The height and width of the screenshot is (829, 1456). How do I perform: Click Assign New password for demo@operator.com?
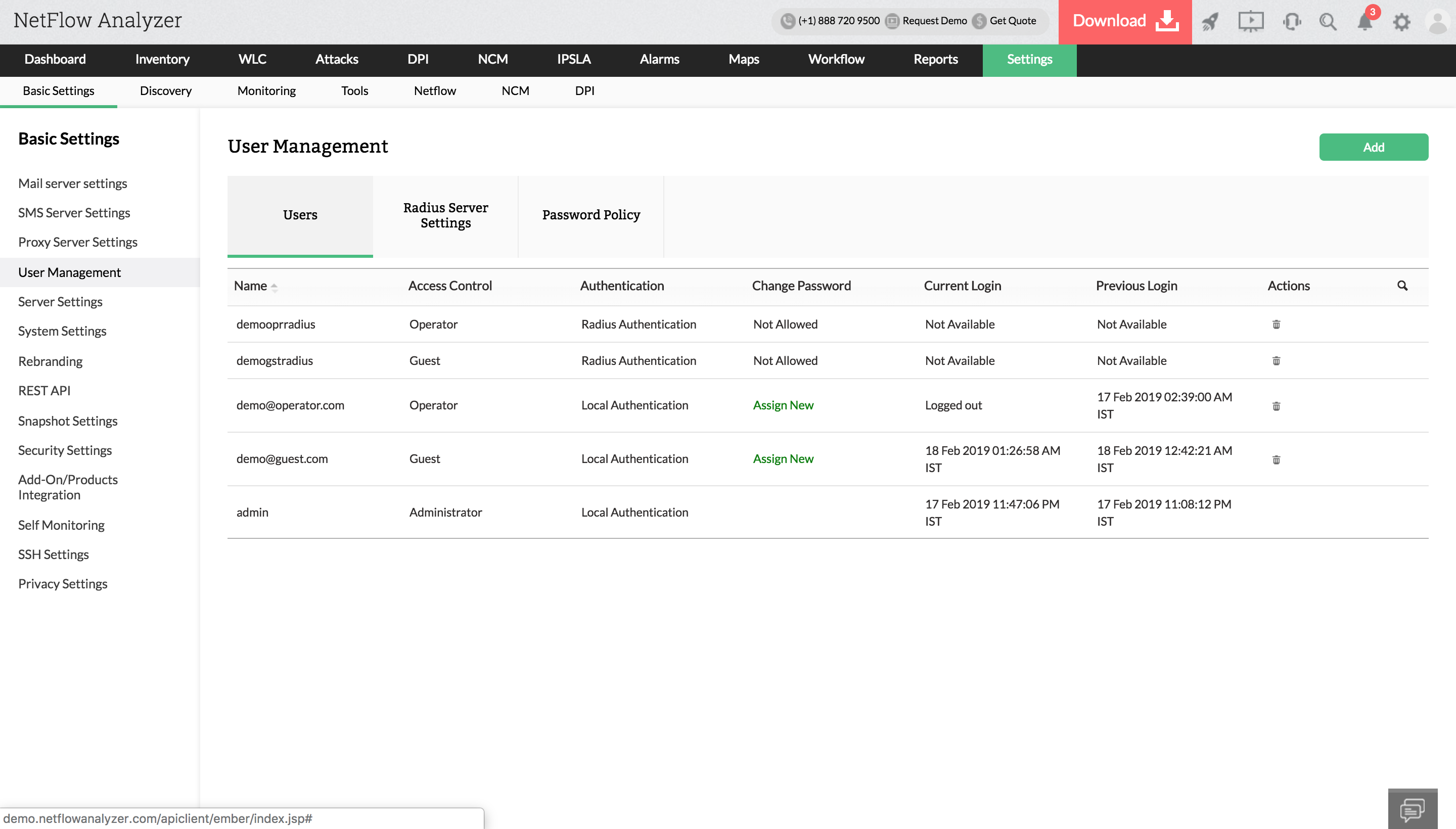[x=783, y=405]
